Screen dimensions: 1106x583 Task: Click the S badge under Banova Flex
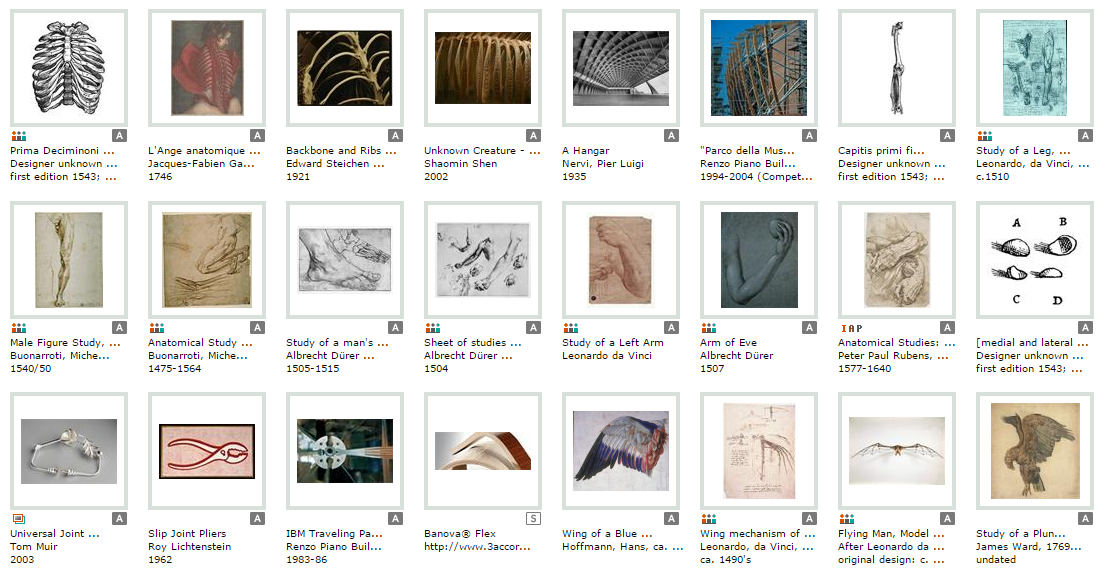pyautogui.click(x=533, y=519)
